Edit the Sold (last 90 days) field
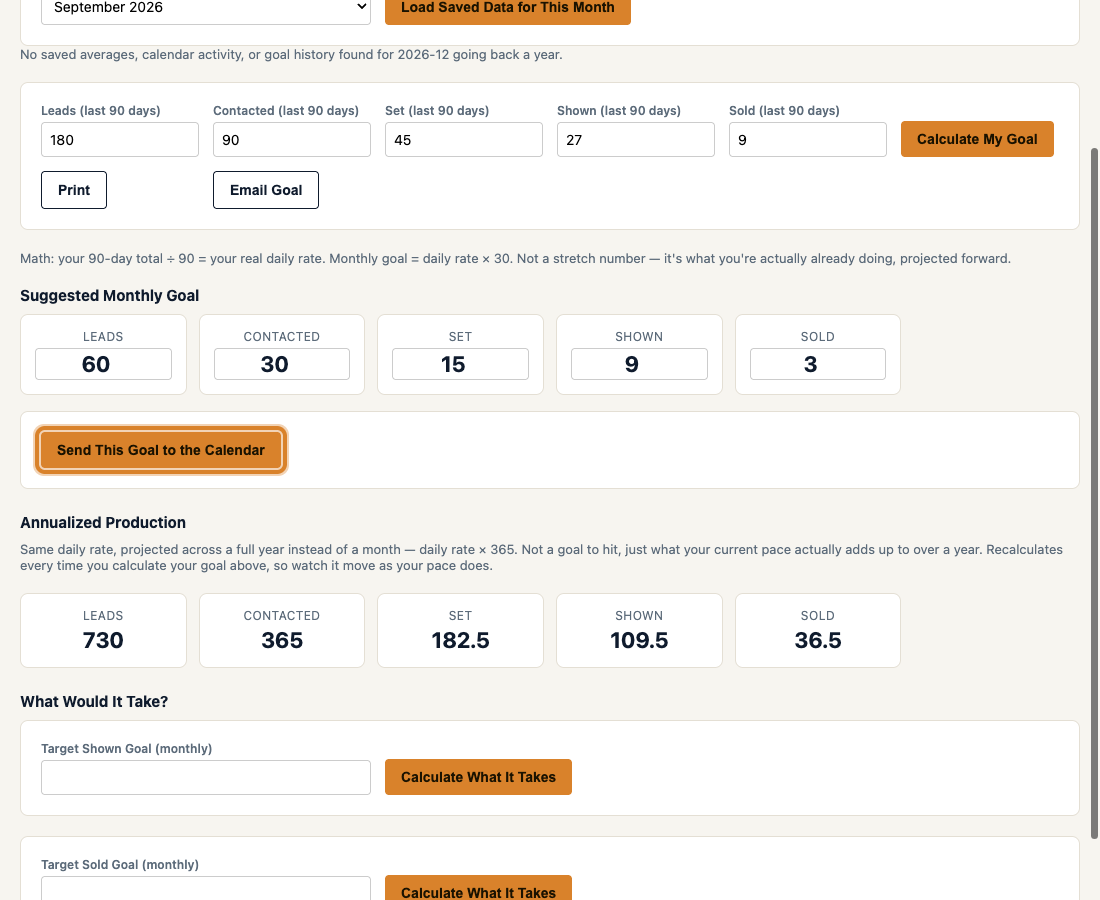The image size is (1100, 900). tap(807, 140)
